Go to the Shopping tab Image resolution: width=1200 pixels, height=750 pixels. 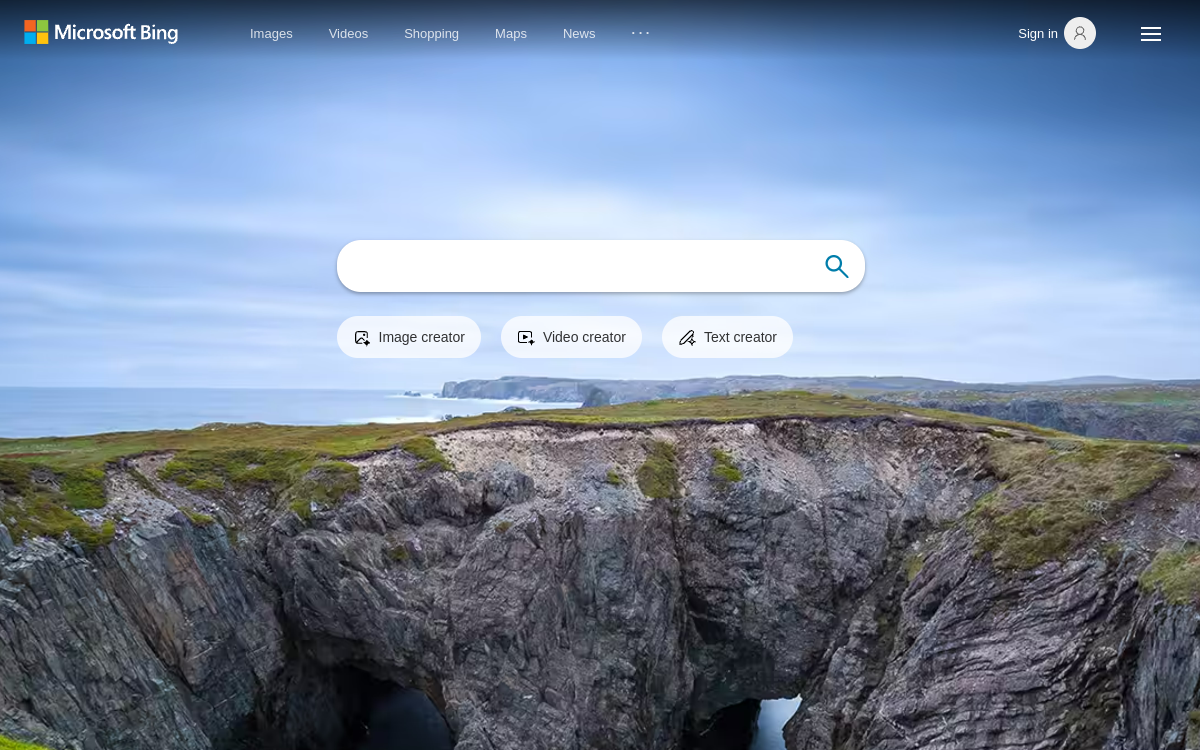click(x=431, y=33)
